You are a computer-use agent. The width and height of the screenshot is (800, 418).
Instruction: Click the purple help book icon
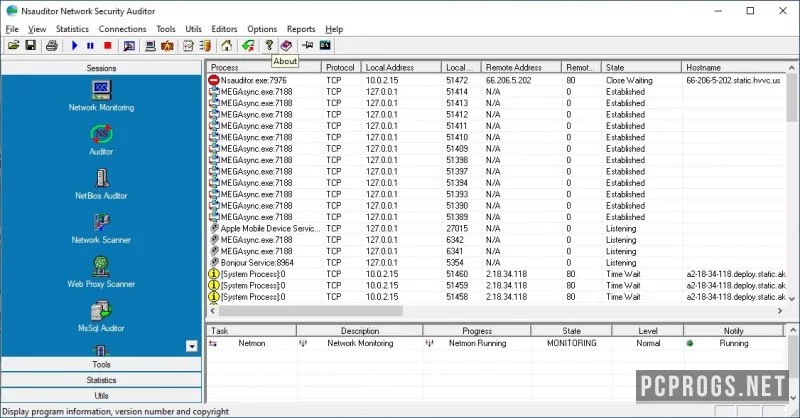coord(286,45)
